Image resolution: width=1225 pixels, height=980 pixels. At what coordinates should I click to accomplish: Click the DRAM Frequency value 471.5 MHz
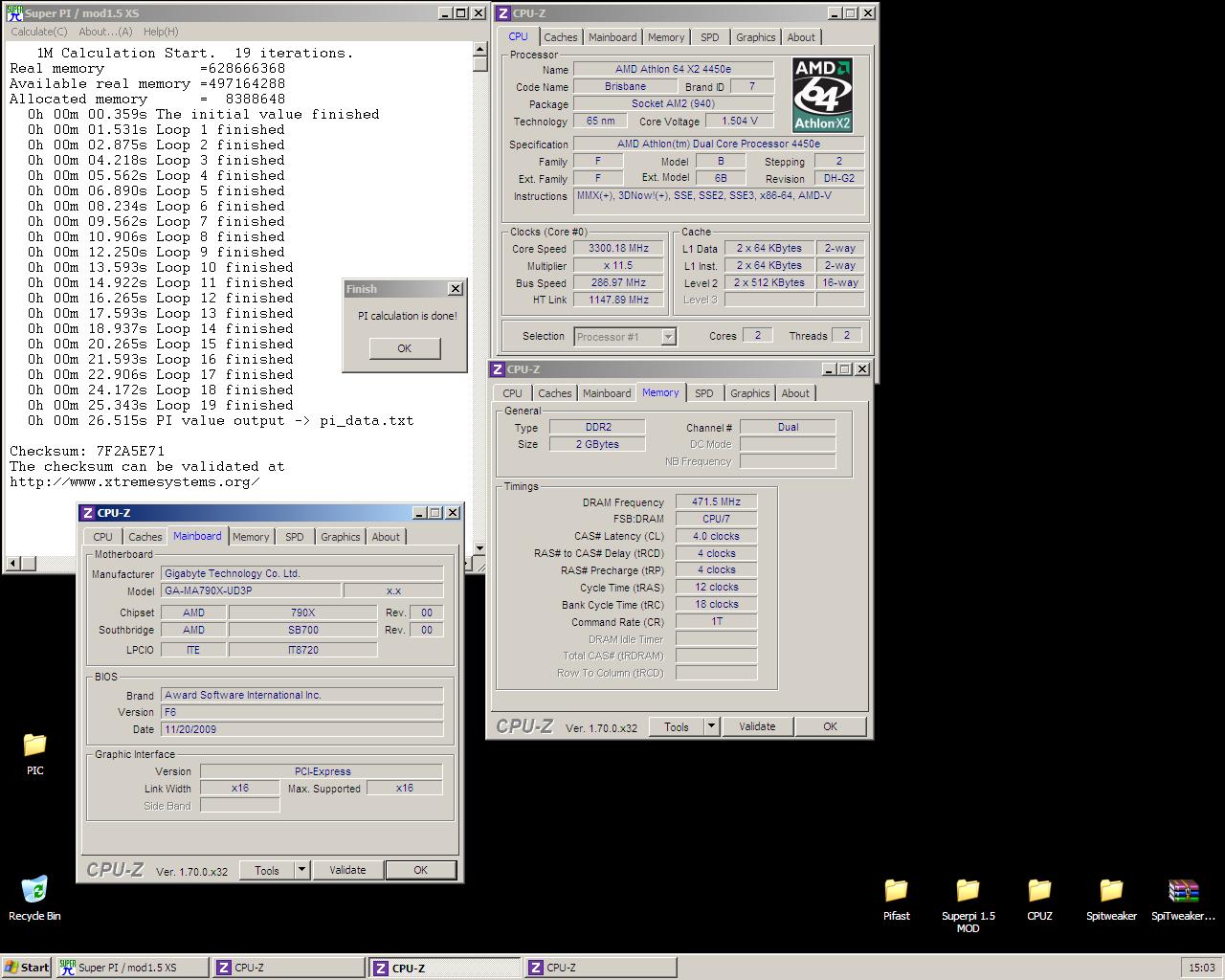pos(716,501)
